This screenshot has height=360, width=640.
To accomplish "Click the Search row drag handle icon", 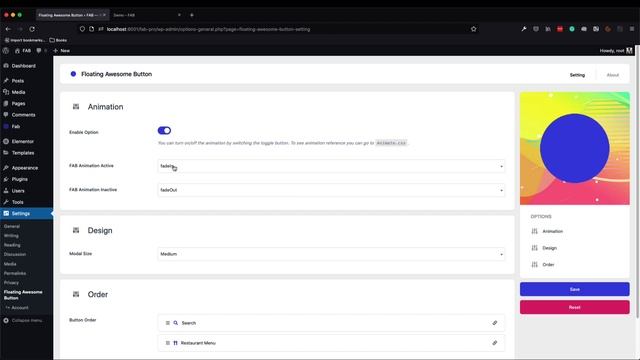I will pos(167,323).
